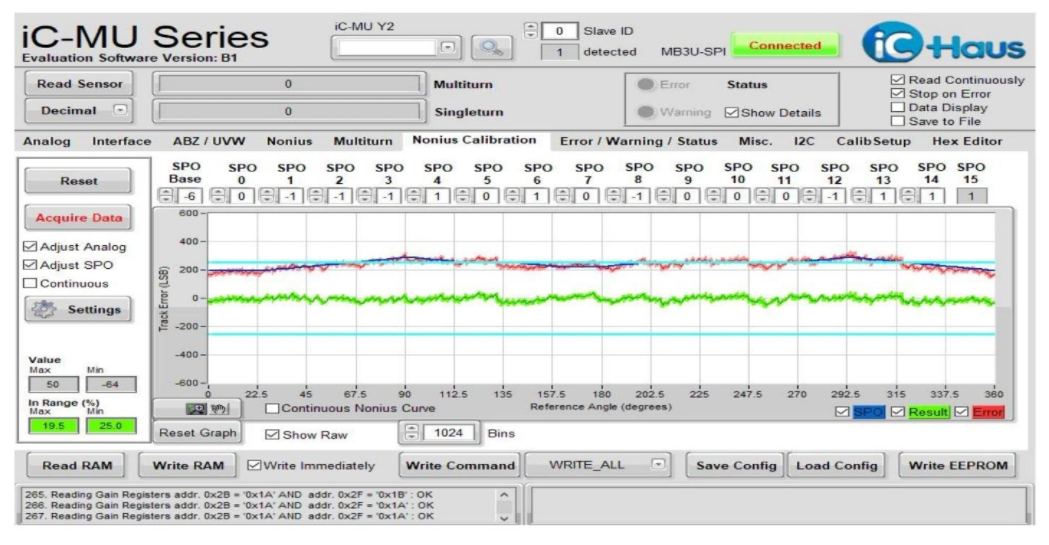Screen dimensions: 1049x545
Task: Click the Error status LED indicator
Action: [646, 84]
